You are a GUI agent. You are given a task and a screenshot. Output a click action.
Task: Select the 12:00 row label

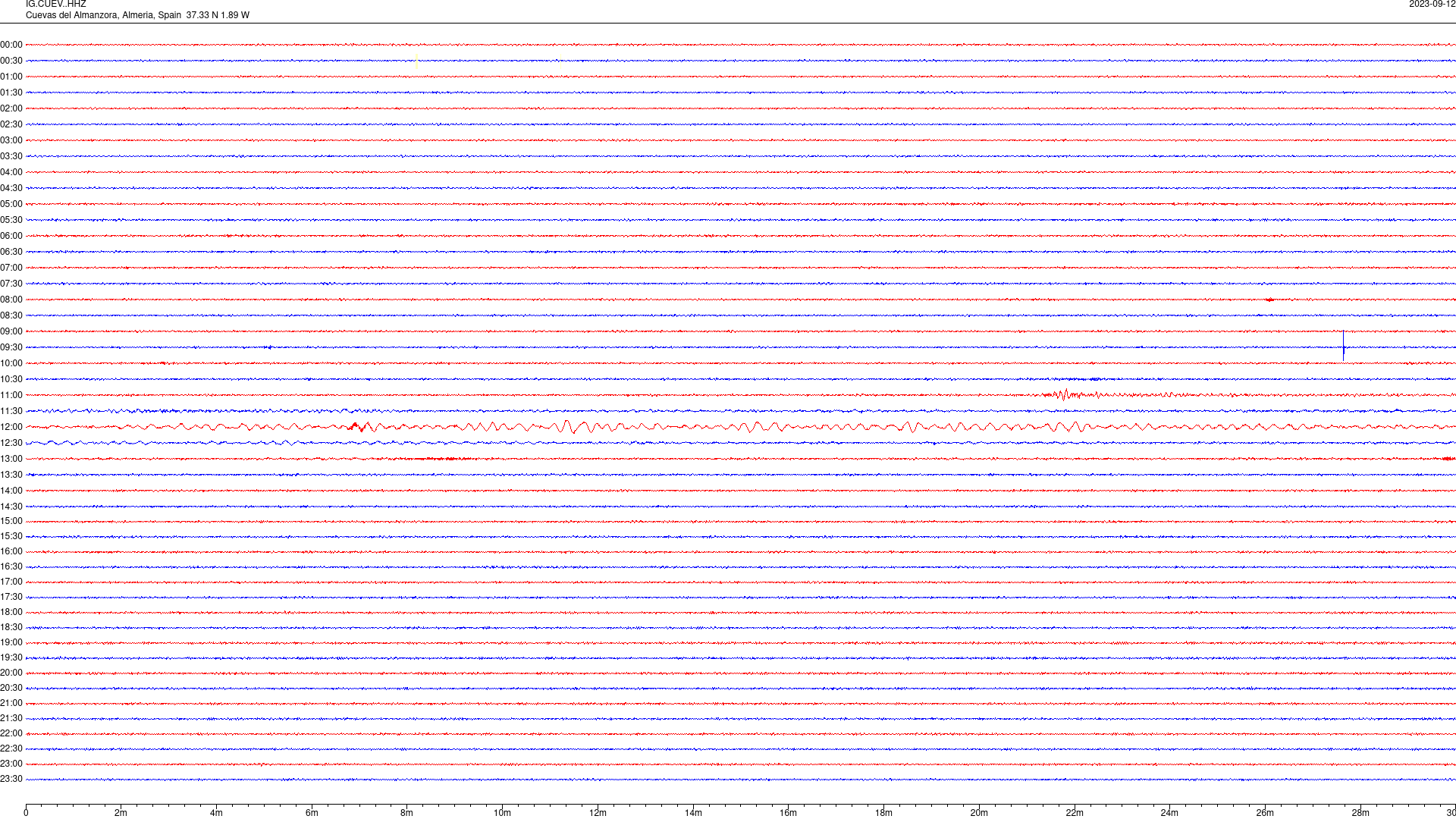[x=11, y=427]
